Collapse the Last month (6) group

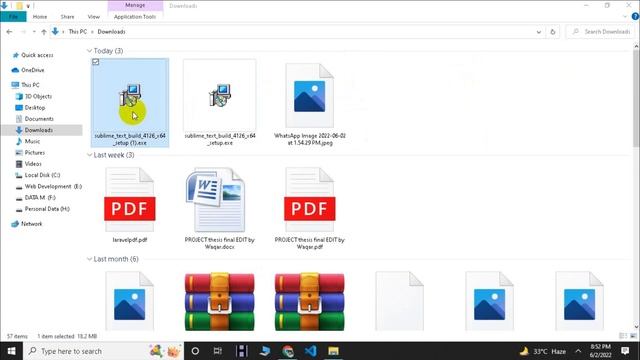(x=89, y=259)
